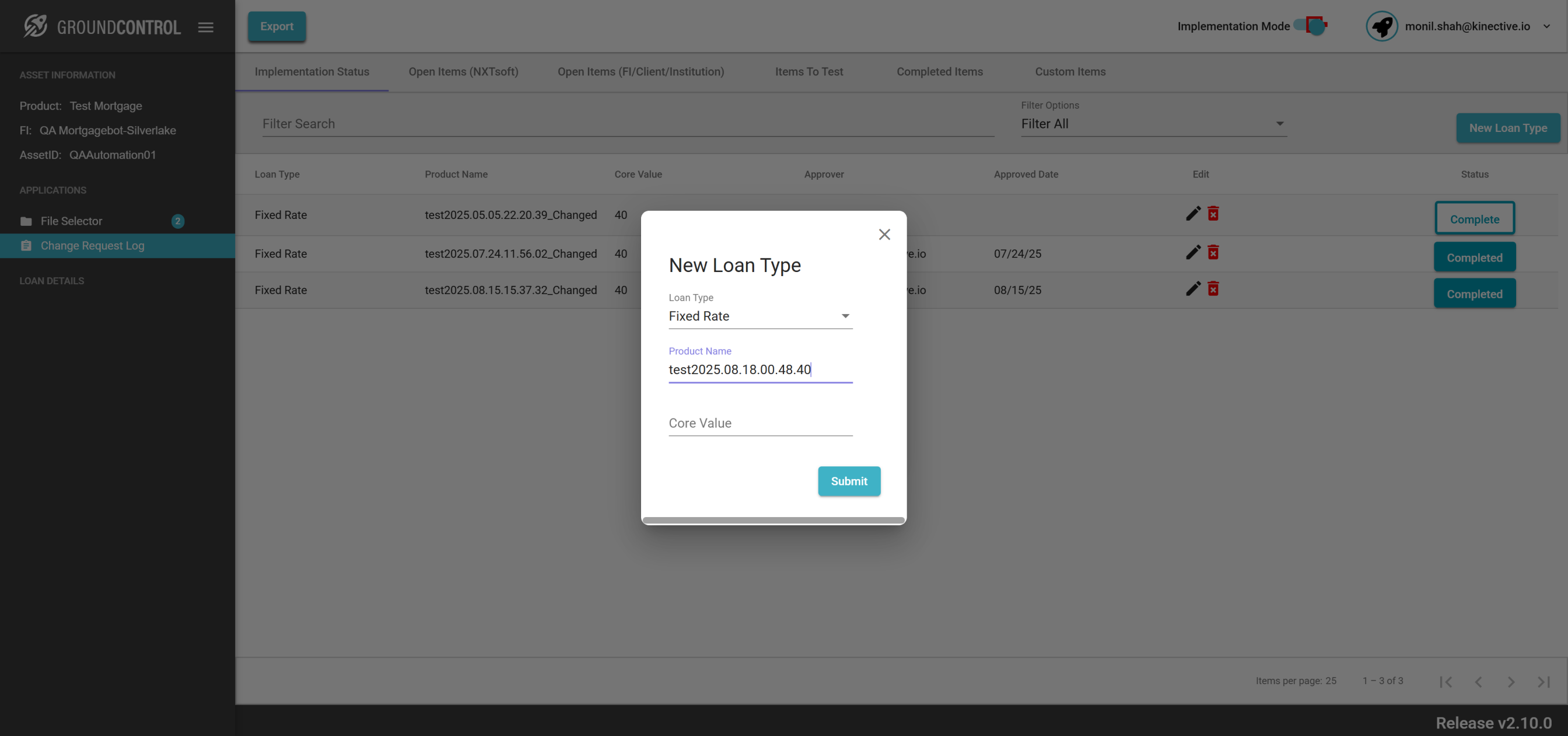Image resolution: width=1568 pixels, height=736 pixels.
Task: Click the next page arrow icon
Action: tap(1511, 682)
